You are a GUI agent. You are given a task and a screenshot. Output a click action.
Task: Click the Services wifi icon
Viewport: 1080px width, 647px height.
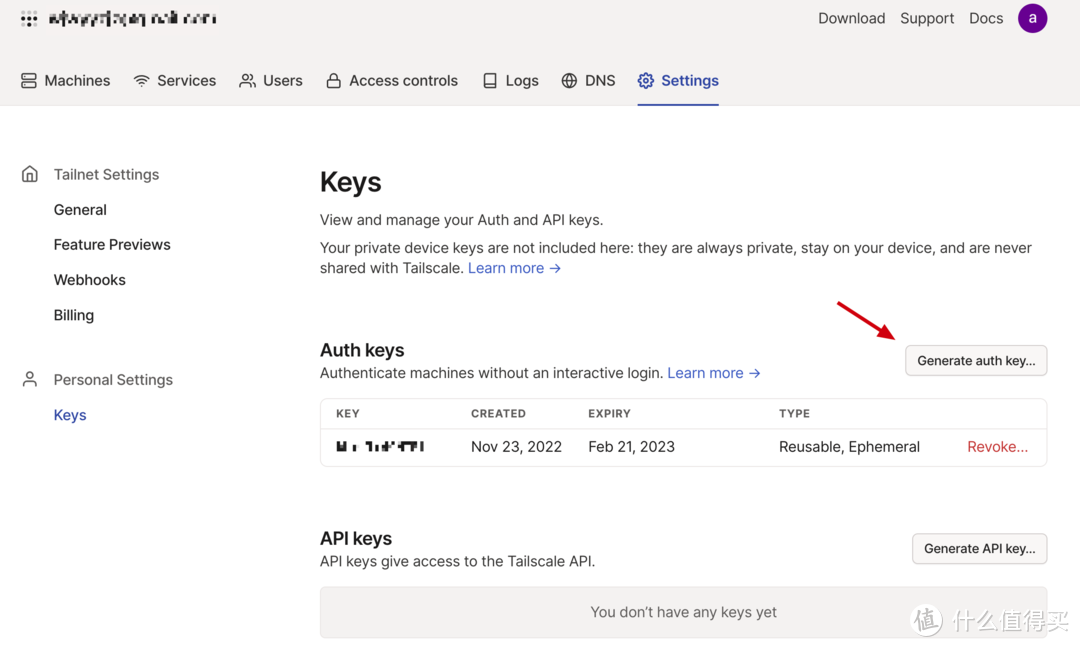(x=141, y=81)
